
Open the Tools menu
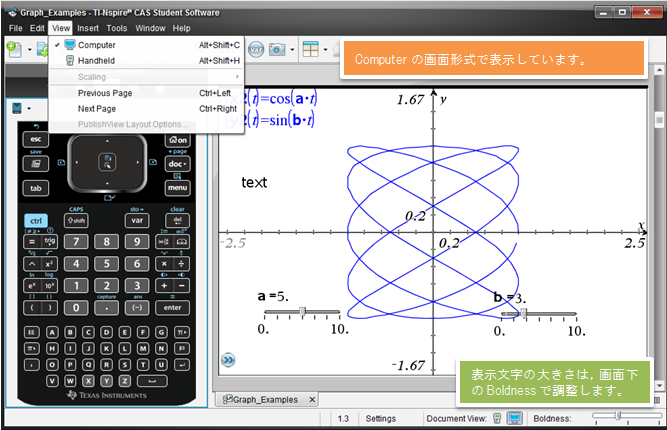117,28
